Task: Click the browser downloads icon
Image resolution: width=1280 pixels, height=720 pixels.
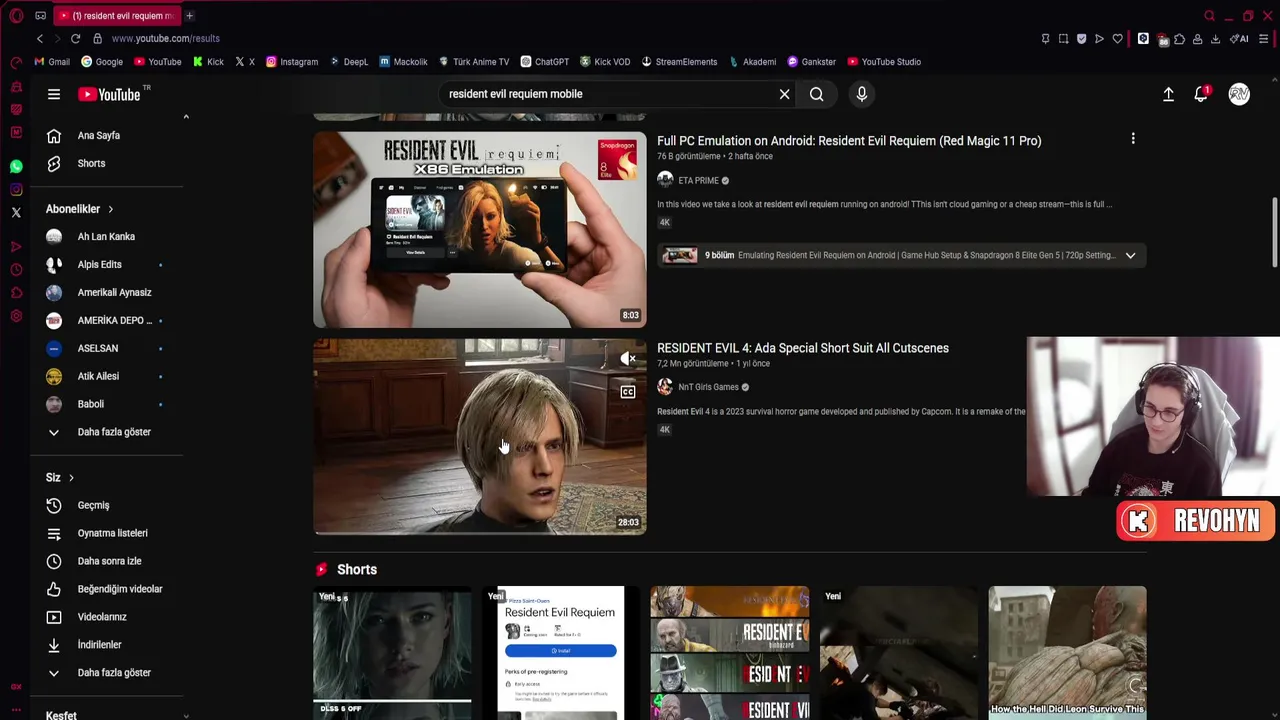Action: [1215, 39]
